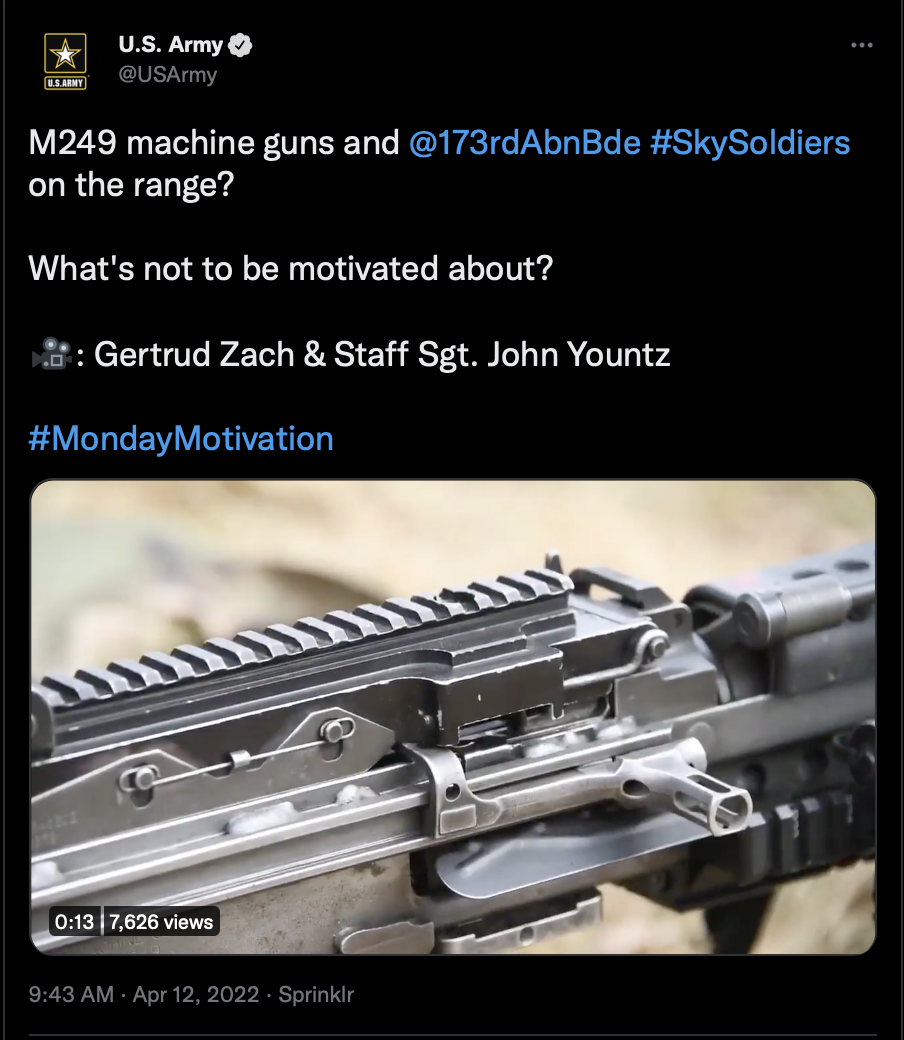
Task: Open the @173rdAbnBde mention
Action: point(525,143)
